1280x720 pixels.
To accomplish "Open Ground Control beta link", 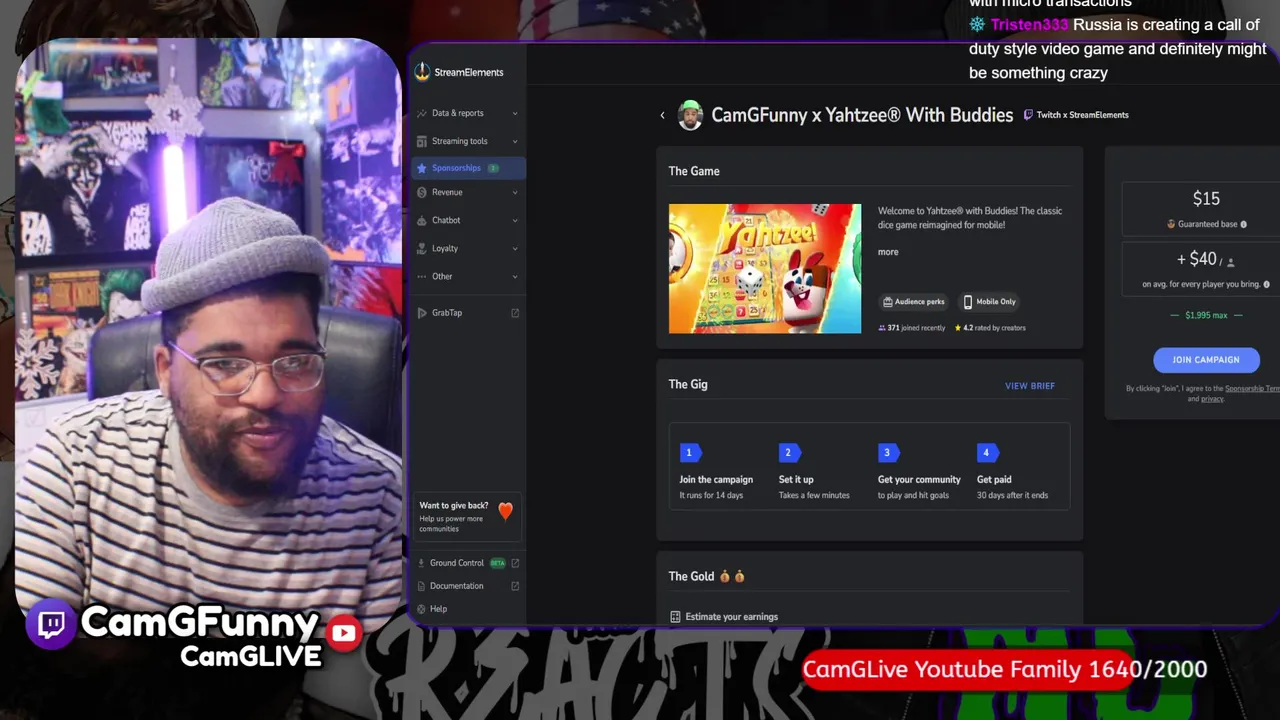I will pyautogui.click(x=468, y=563).
